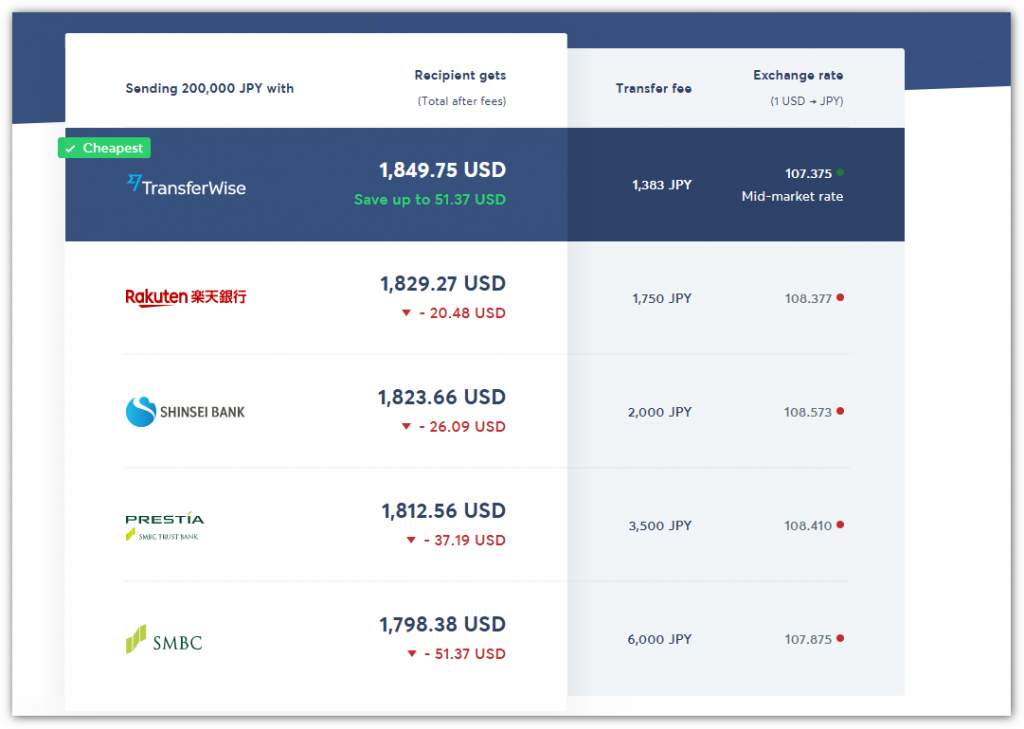Click red down arrow next to - 37.19 USD

pos(411,540)
